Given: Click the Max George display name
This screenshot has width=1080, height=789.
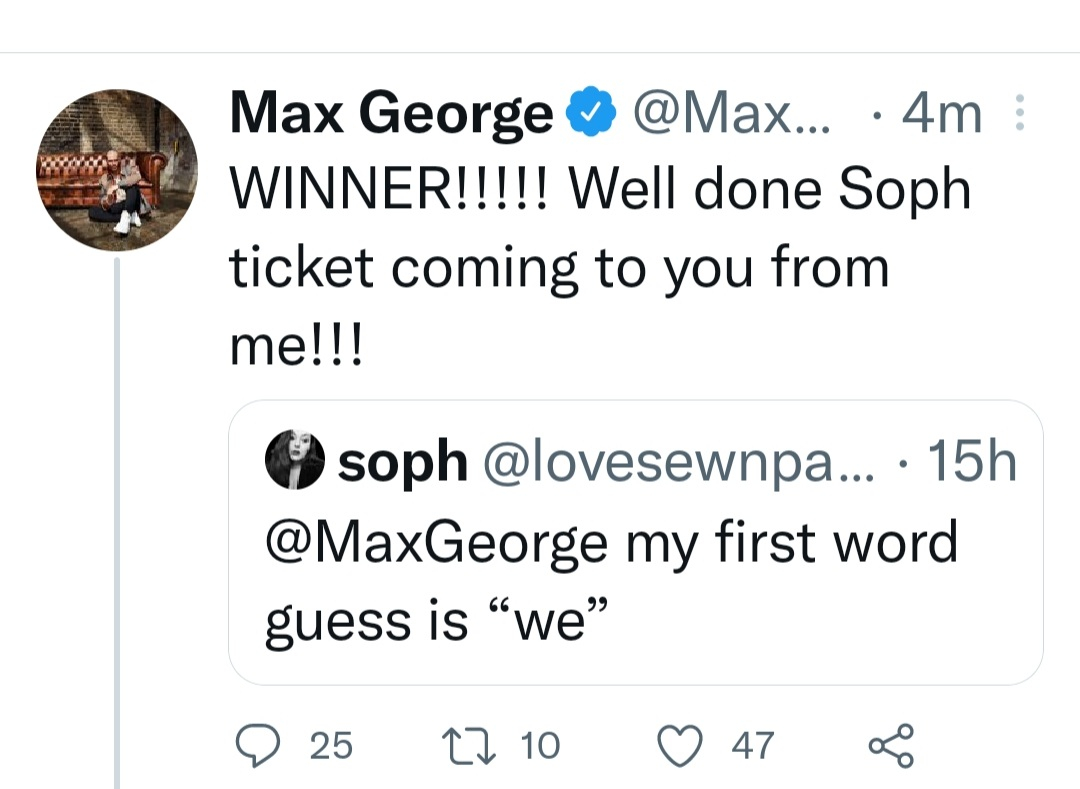Looking at the screenshot, I should [391, 114].
